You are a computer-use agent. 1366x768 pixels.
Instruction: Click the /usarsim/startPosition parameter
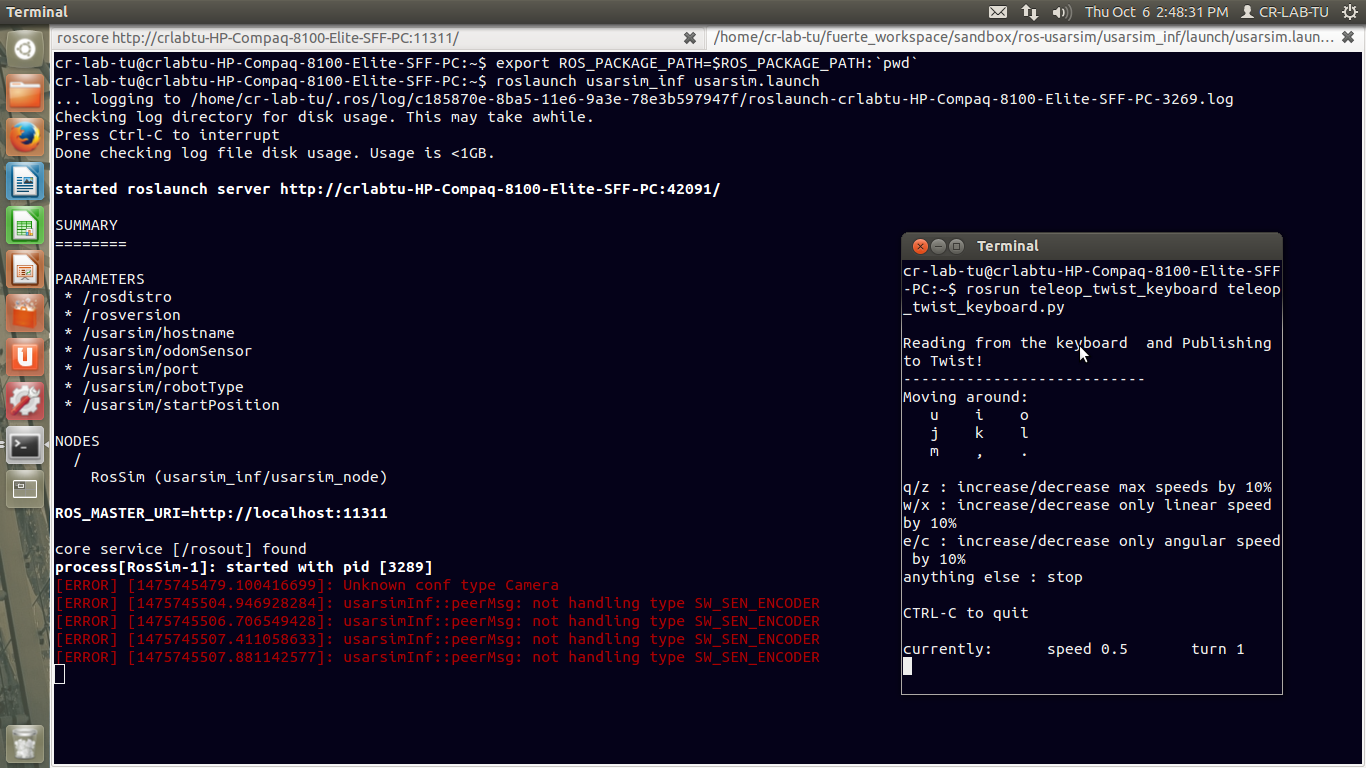click(181, 405)
